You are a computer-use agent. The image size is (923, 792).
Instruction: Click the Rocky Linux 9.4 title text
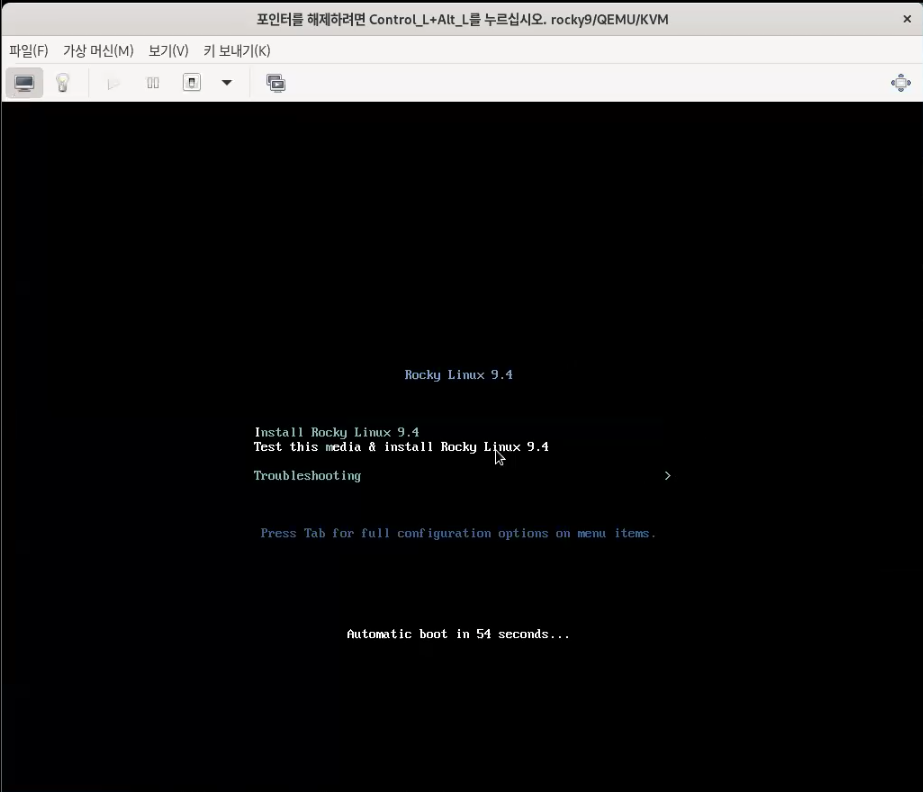[459, 375]
